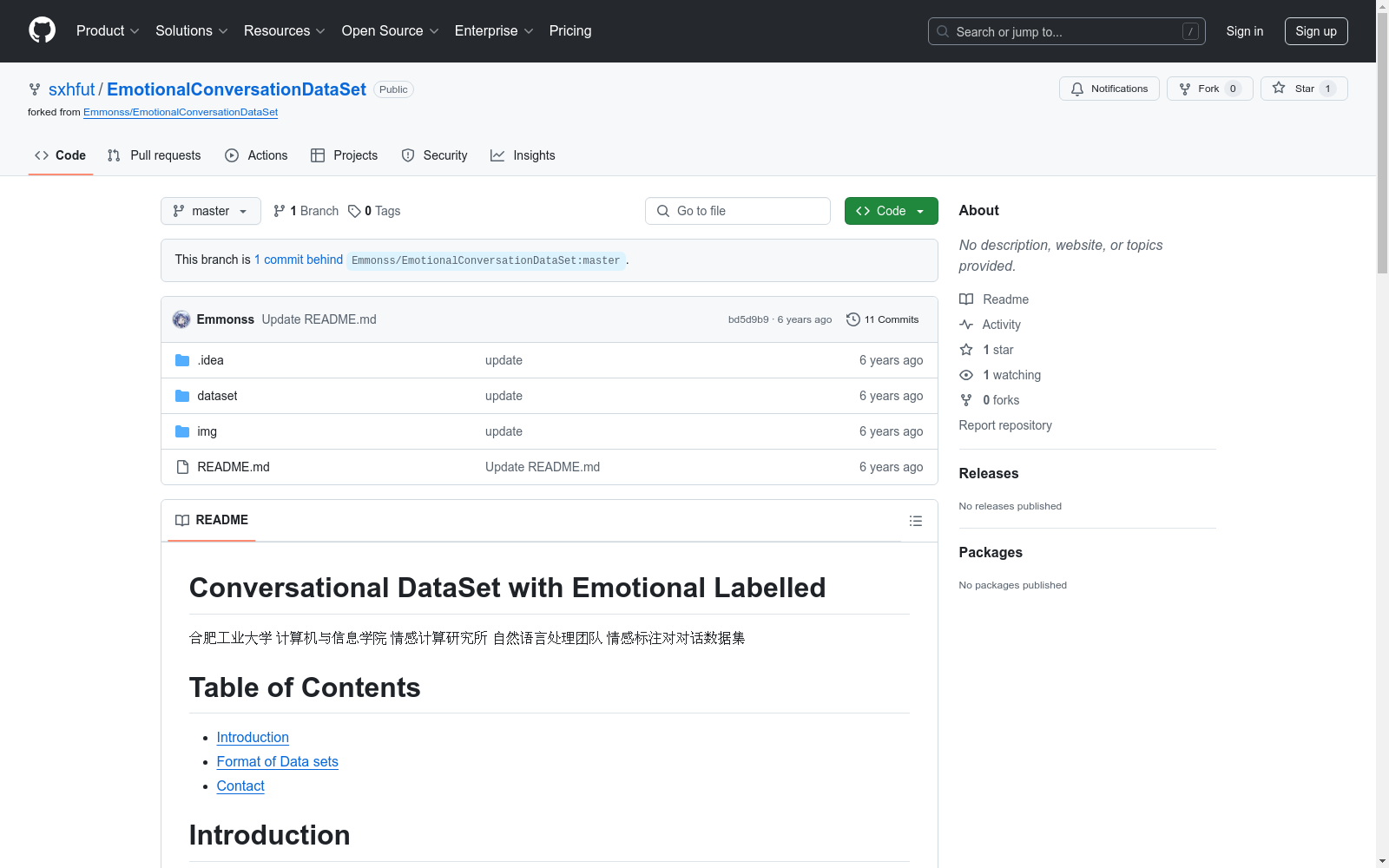Open Readme link in About sidebar

coord(994,299)
